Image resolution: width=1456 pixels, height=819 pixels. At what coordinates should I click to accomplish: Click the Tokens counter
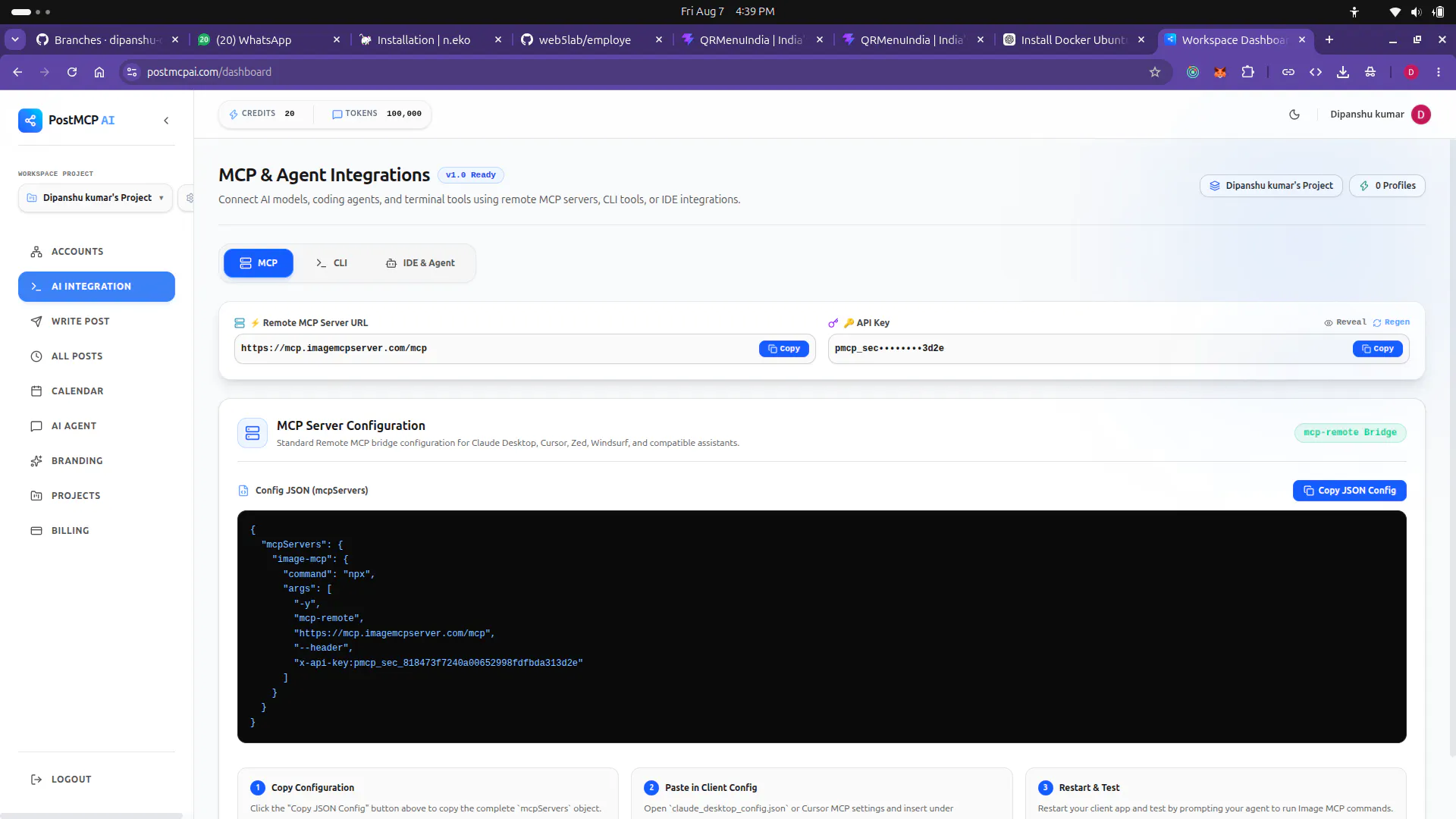tap(377, 114)
